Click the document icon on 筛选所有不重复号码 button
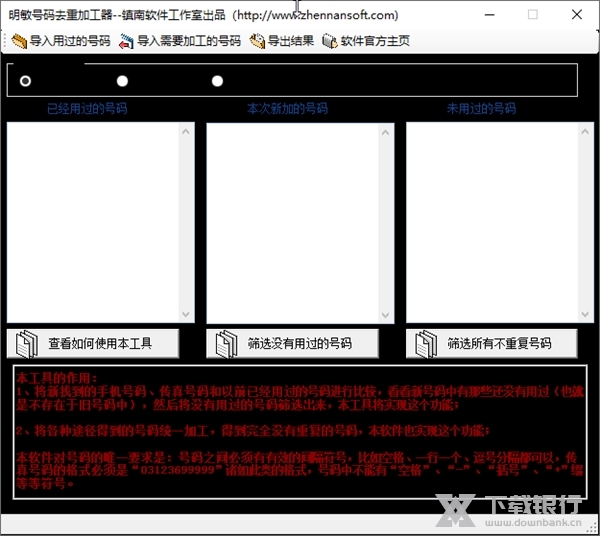The image size is (600, 536). tap(426, 344)
